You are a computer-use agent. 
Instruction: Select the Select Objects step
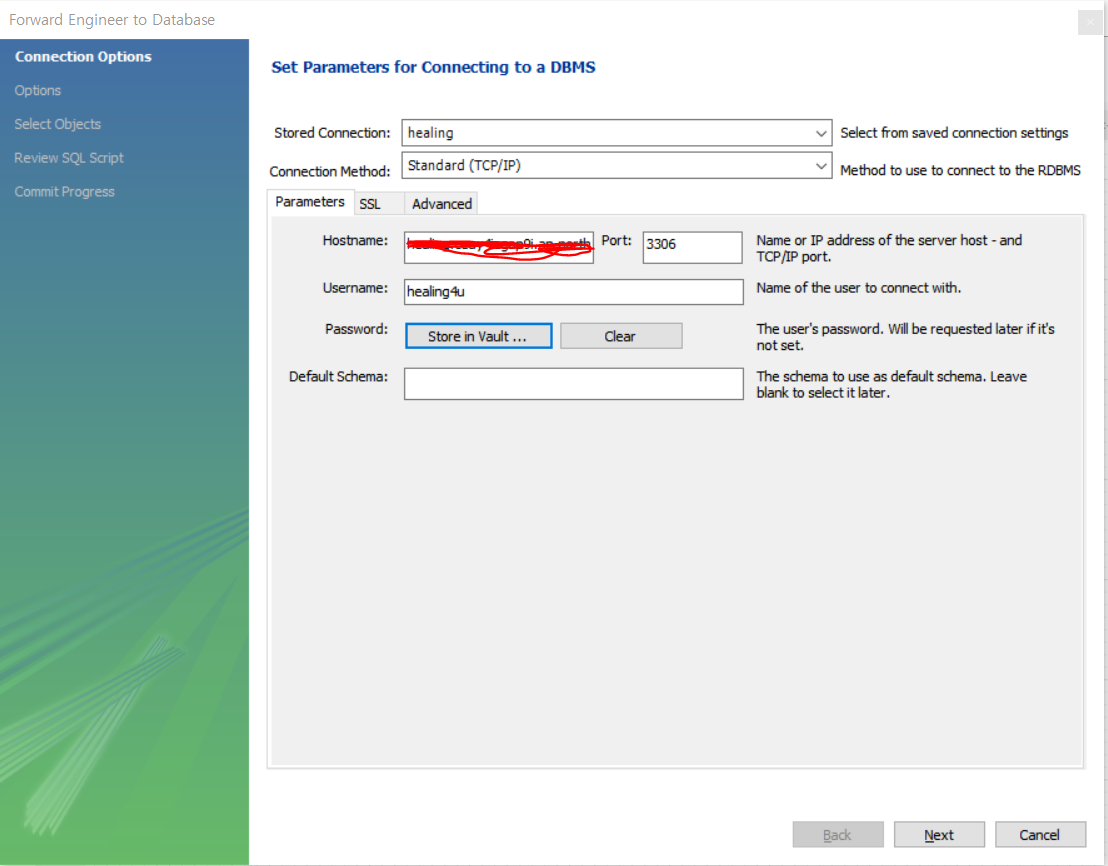tap(58, 124)
